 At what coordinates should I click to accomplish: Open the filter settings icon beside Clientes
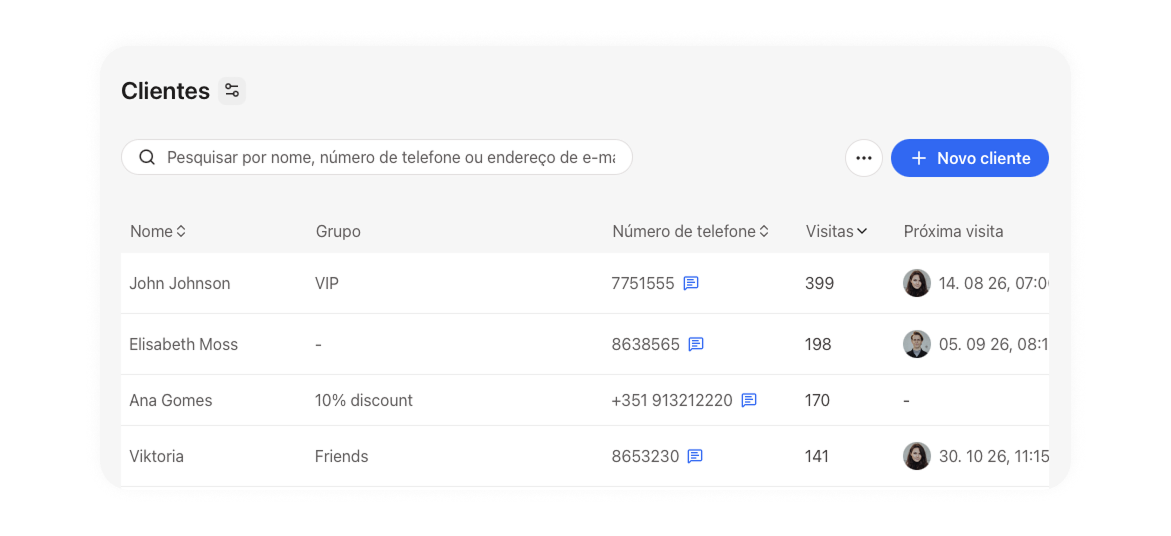coord(232,91)
